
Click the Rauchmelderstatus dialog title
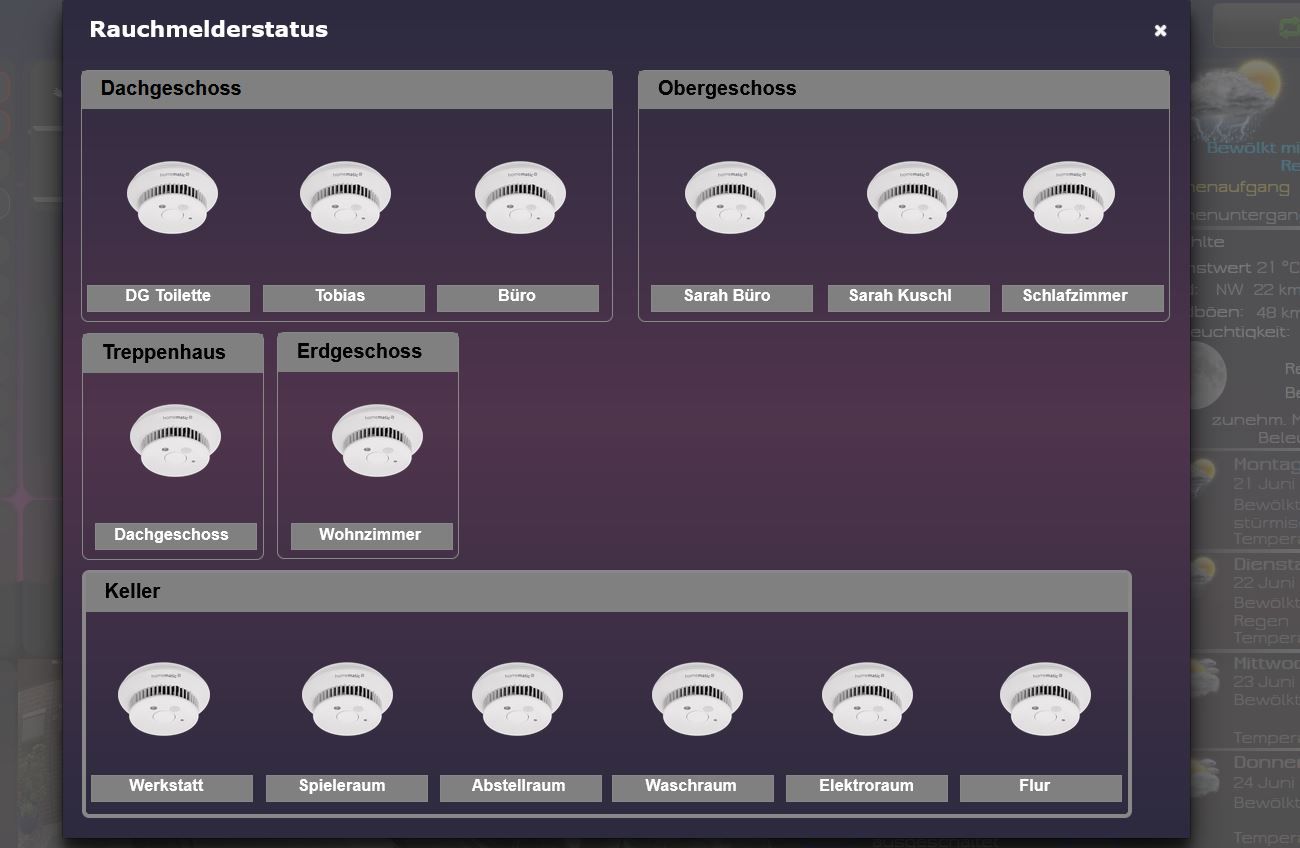pyautogui.click(x=209, y=29)
